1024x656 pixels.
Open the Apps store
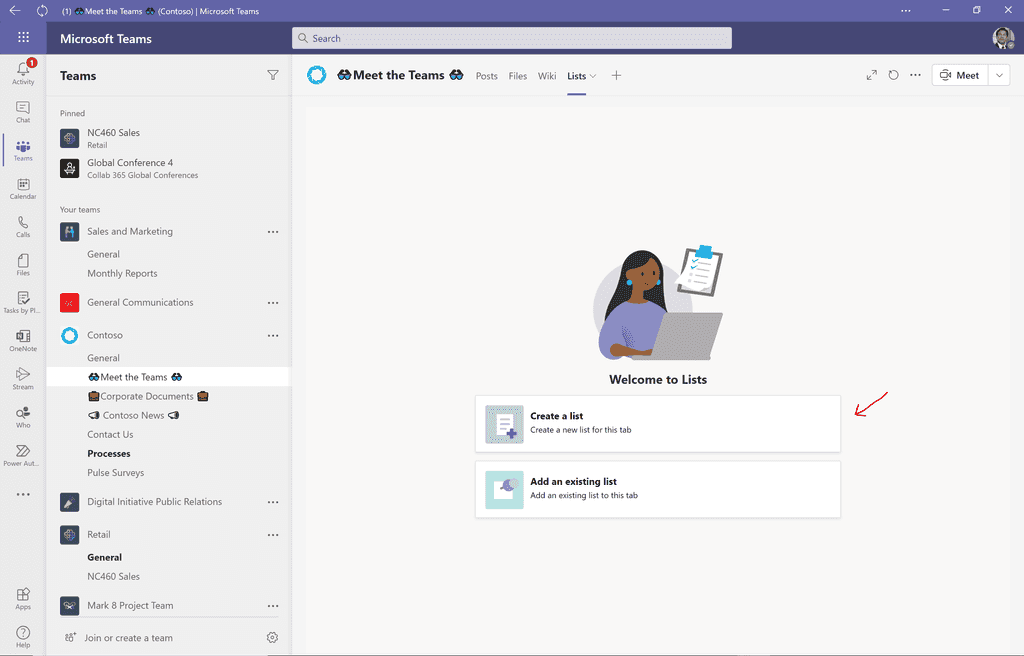point(23,599)
